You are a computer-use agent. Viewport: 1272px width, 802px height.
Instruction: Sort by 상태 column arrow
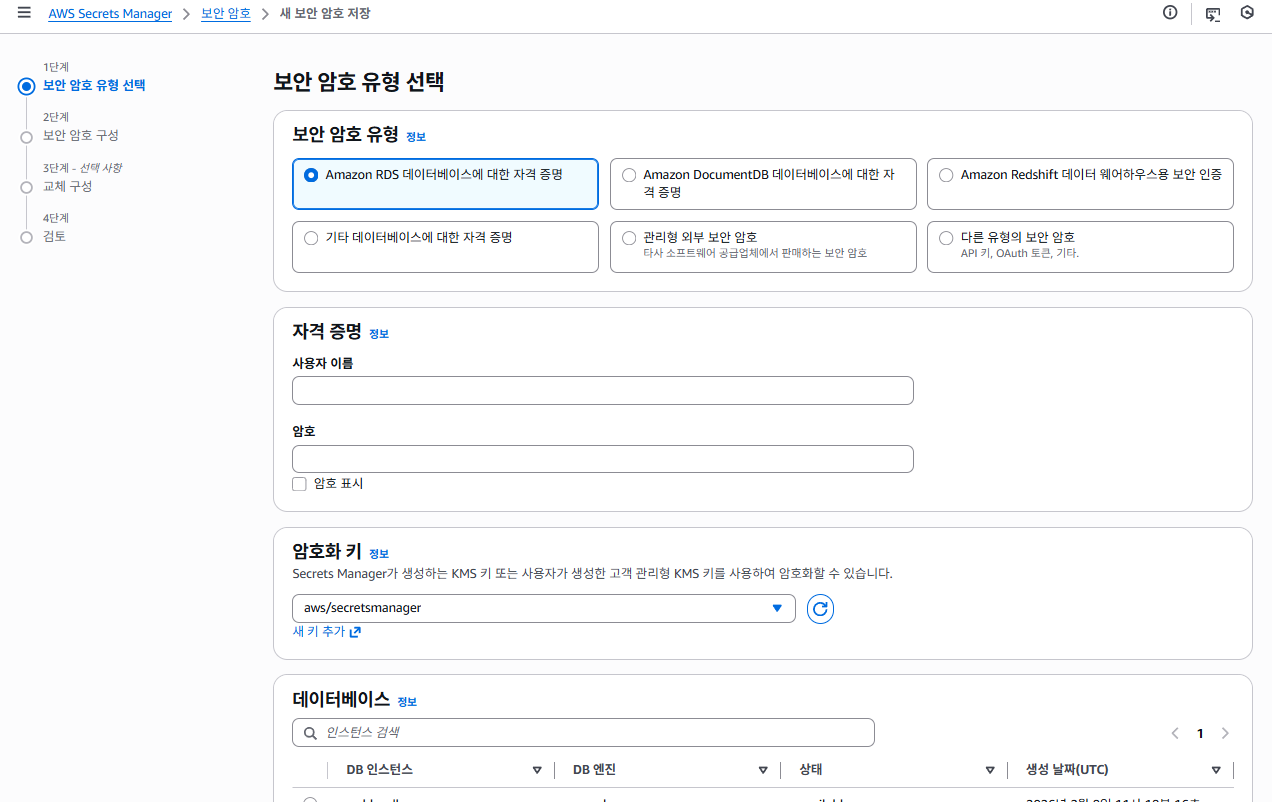tap(989, 770)
